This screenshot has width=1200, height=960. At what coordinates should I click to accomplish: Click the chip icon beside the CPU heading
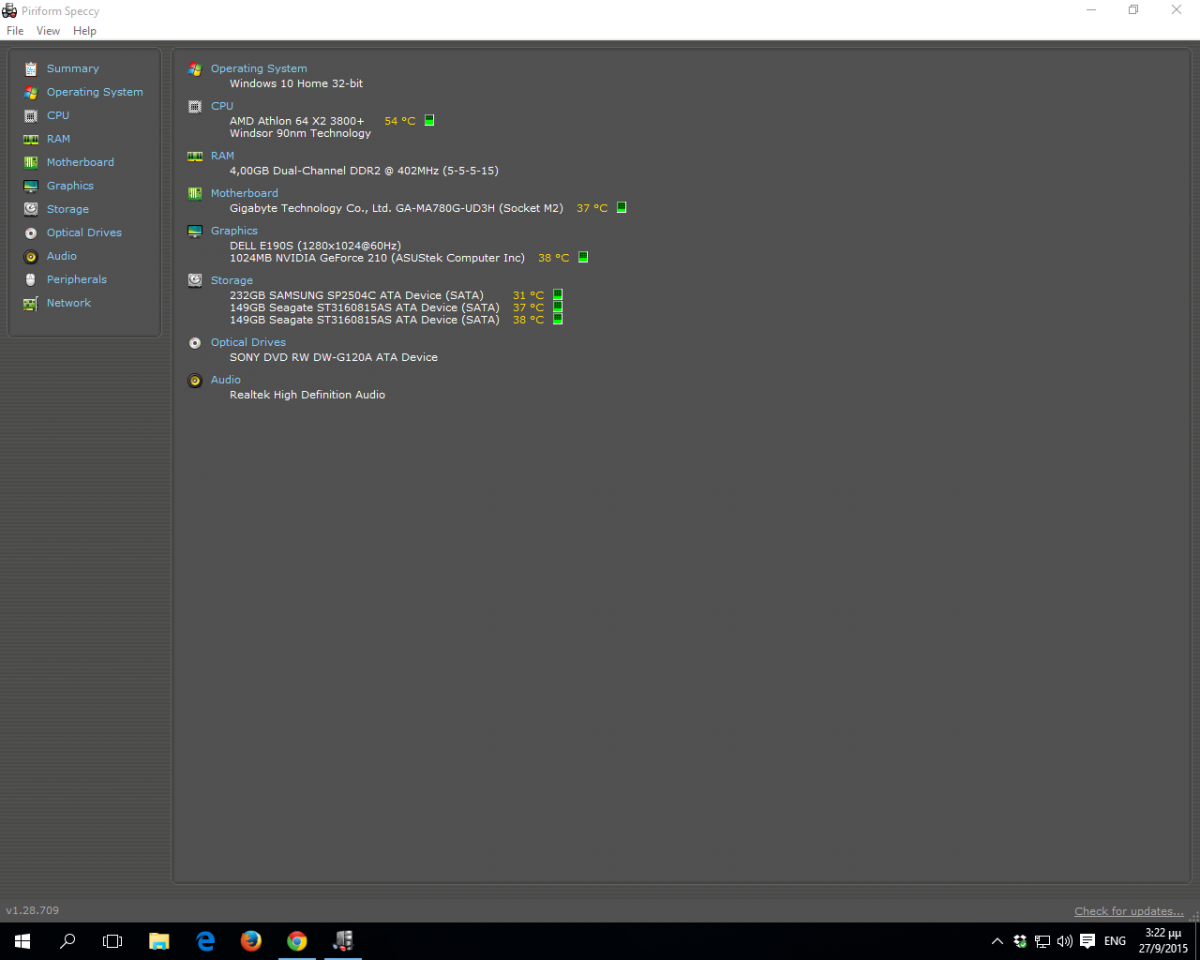pyautogui.click(x=195, y=106)
